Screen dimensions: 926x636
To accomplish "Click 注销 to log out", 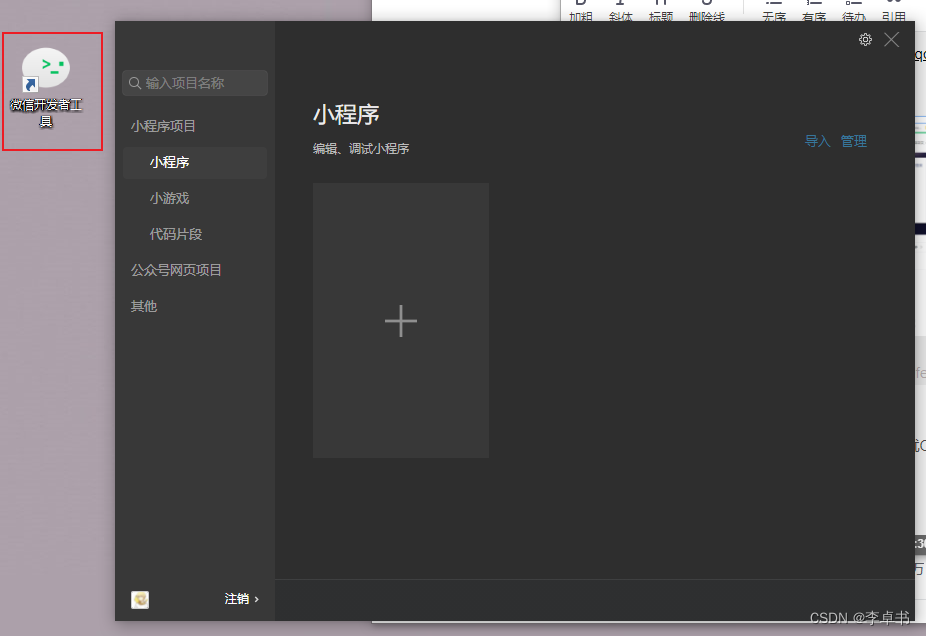I will (241, 599).
